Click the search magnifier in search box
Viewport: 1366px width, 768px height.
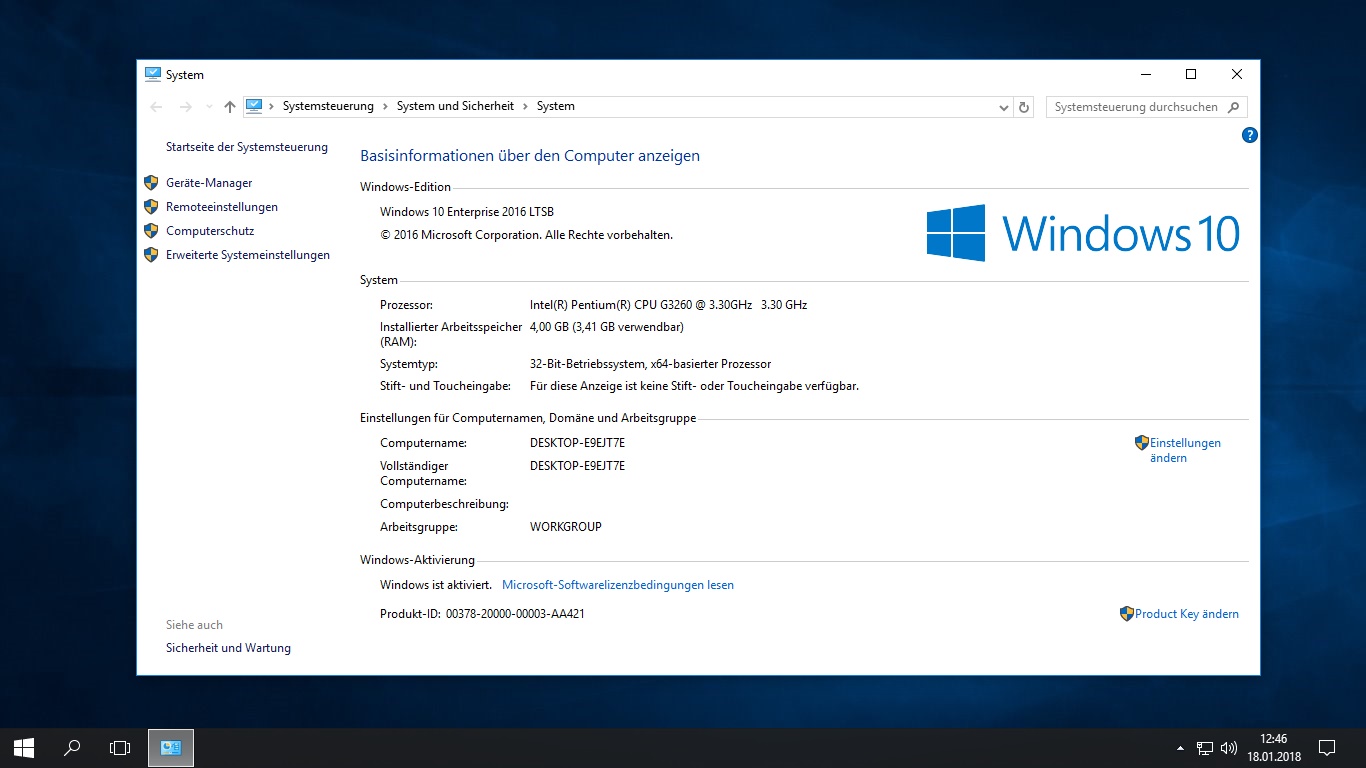pyautogui.click(x=1233, y=107)
